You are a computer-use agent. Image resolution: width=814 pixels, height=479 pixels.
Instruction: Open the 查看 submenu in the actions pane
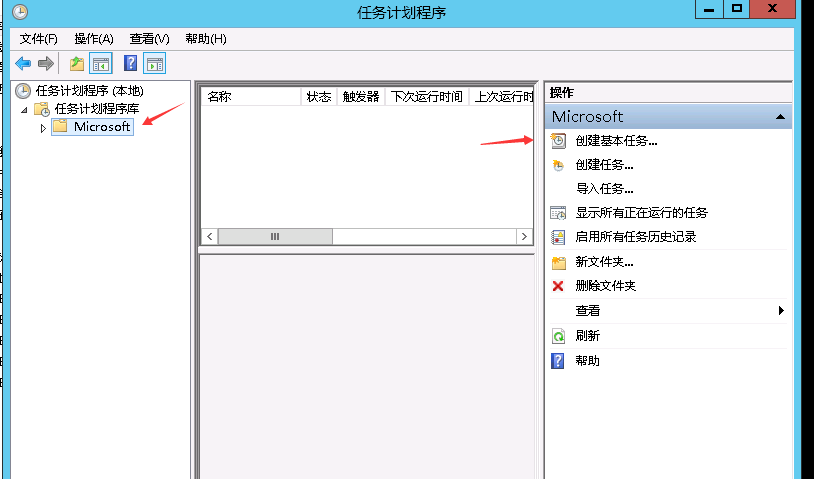588,311
